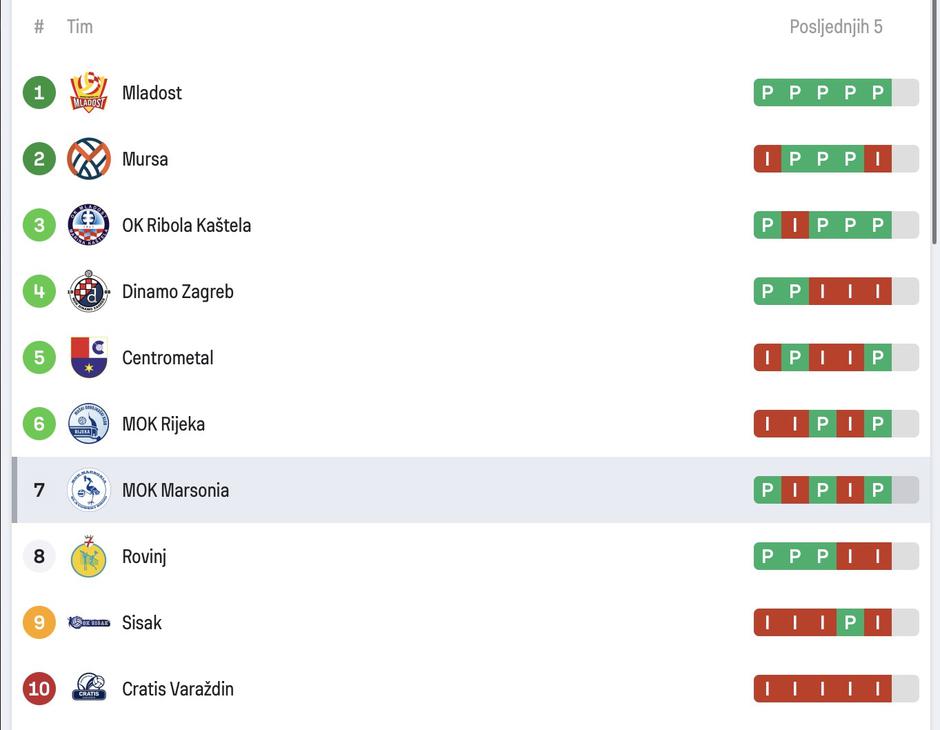
Task: Click the Cratis Varaždin logo
Action: (89, 689)
